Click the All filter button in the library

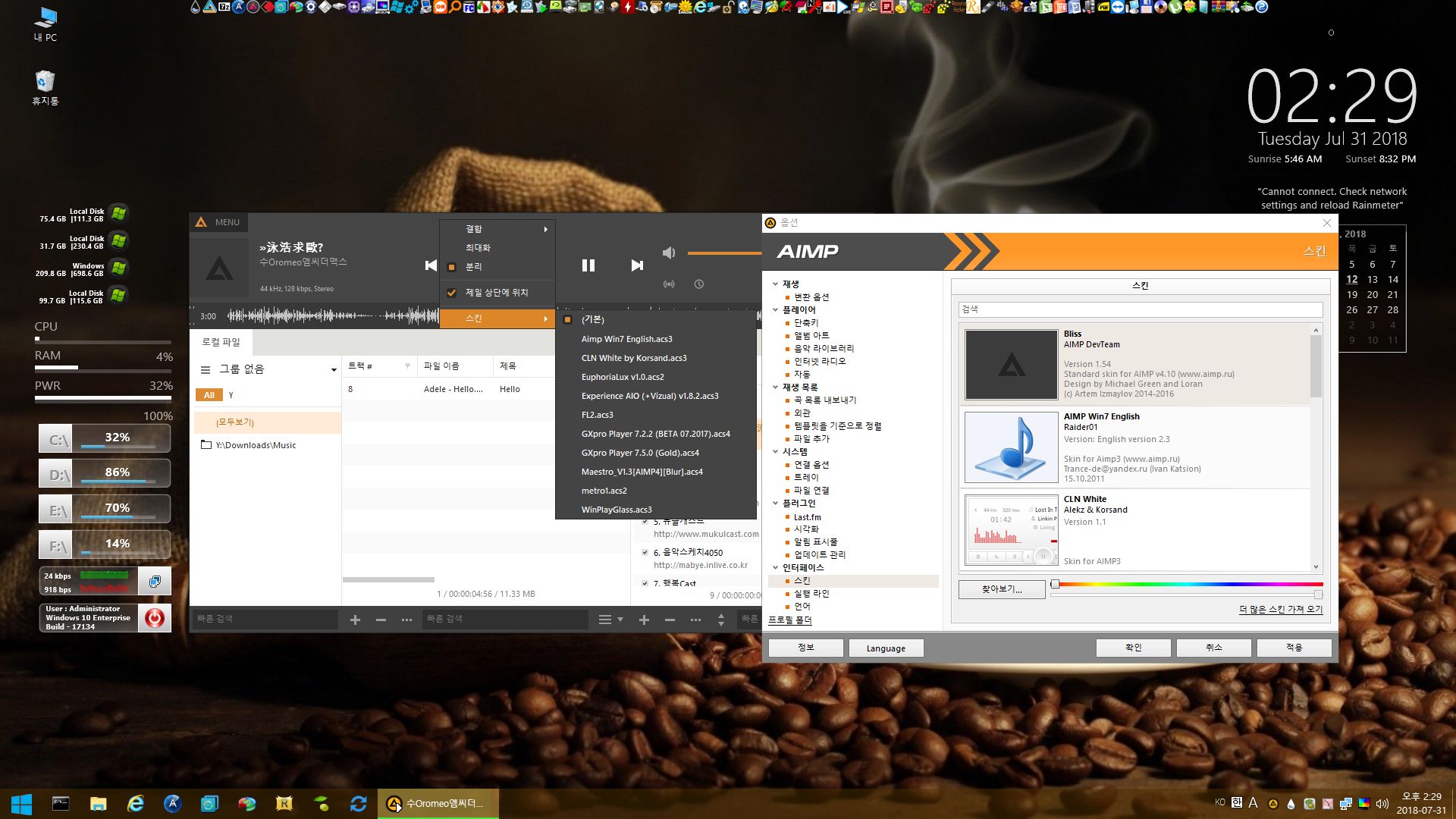coord(209,395)
